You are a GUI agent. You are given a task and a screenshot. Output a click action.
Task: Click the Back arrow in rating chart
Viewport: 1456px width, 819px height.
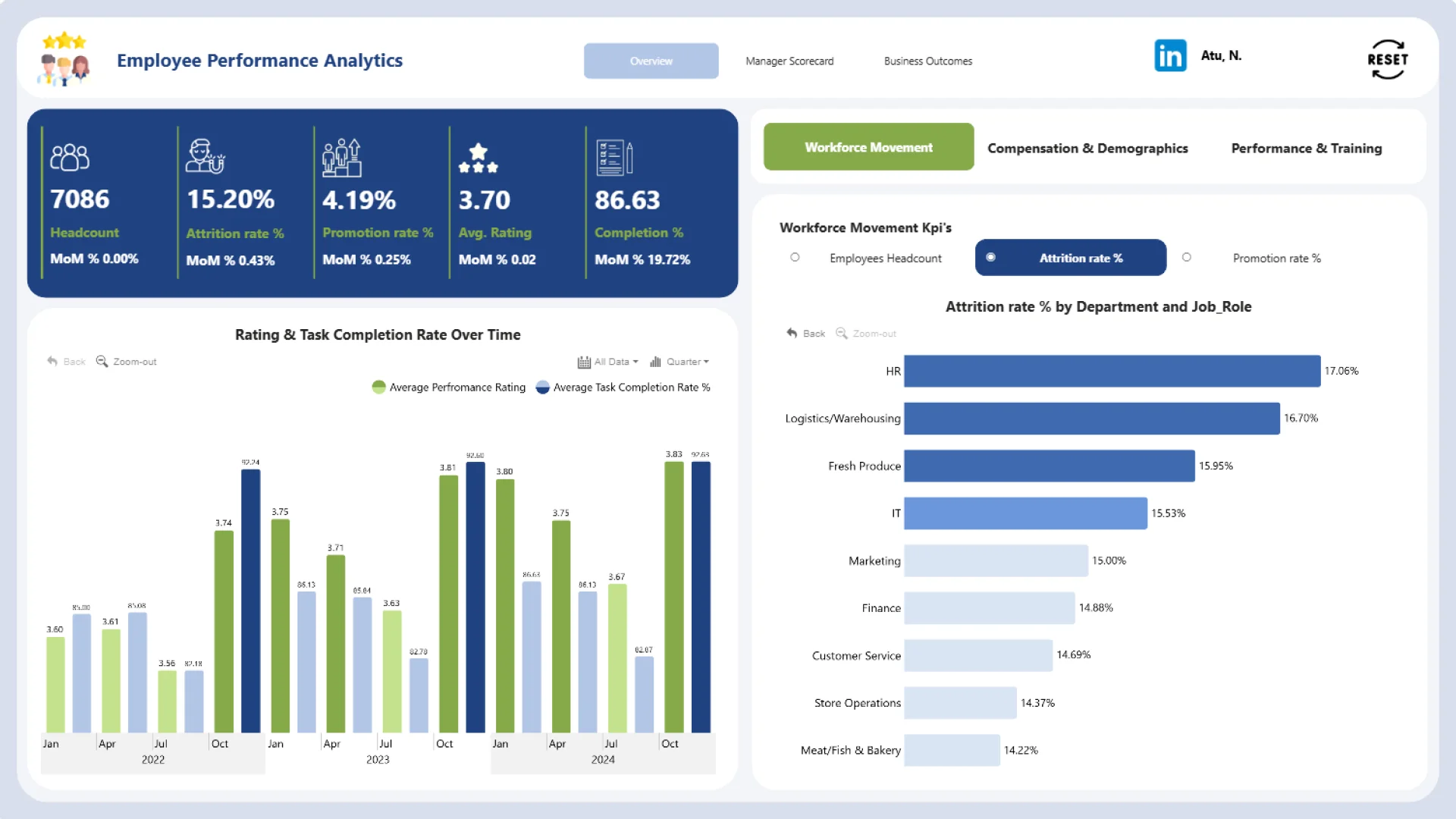(x=52, y=362)
